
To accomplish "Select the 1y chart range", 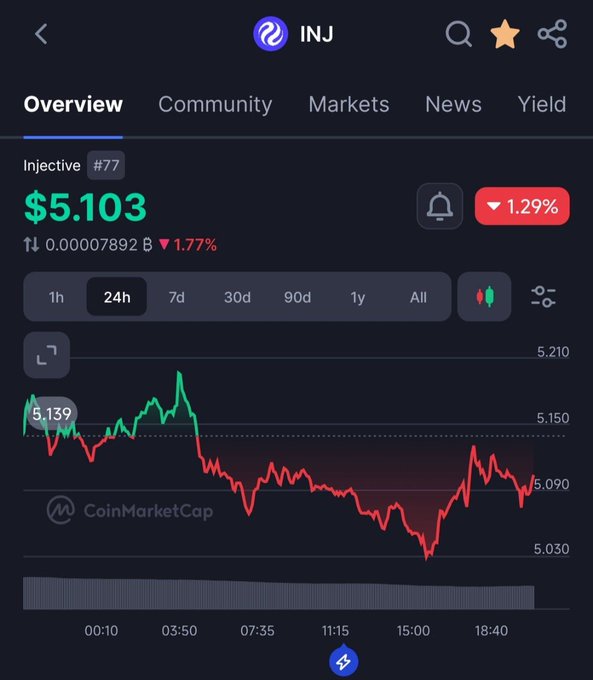I will coord(357,298).
